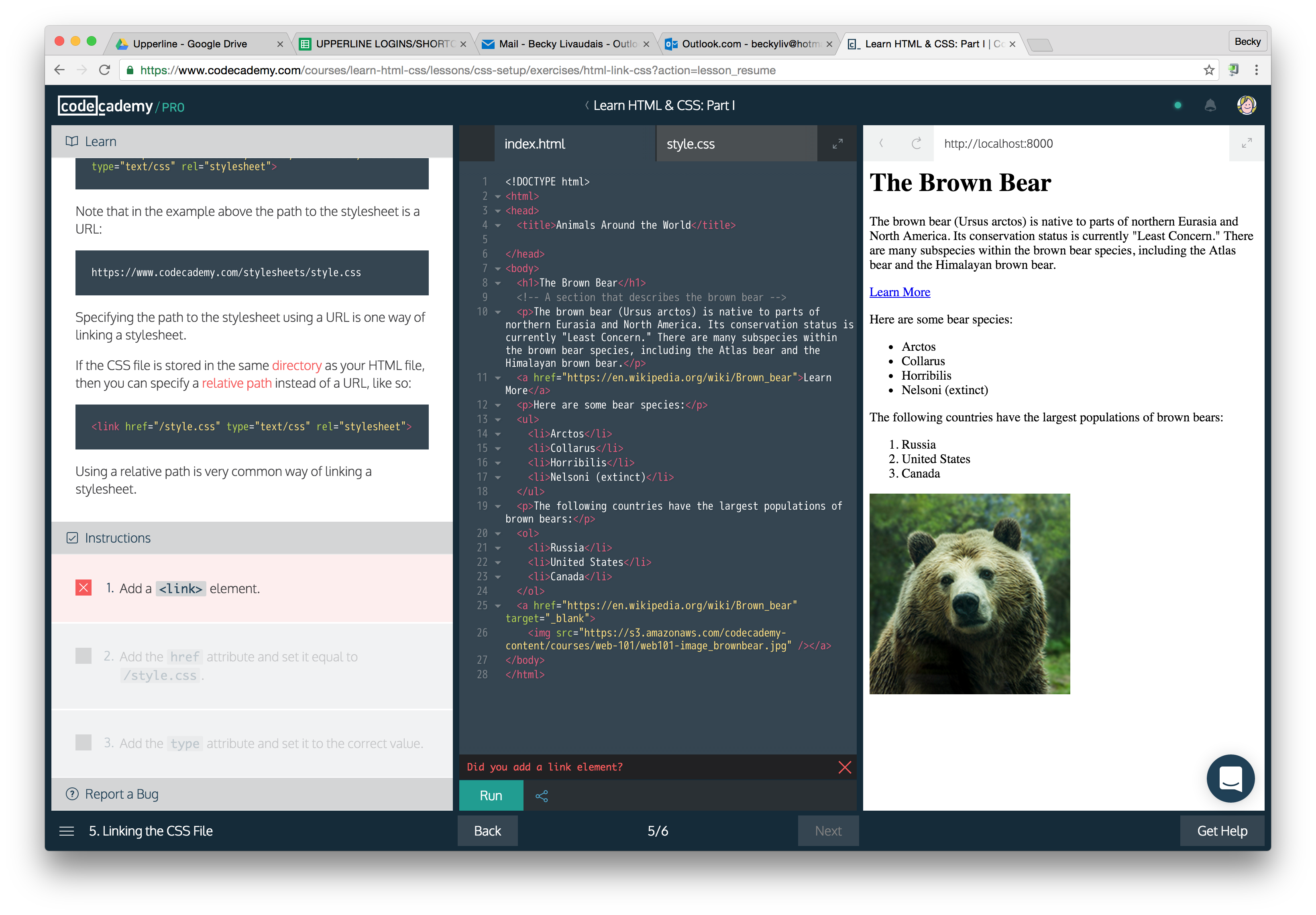Image resolution: width=1316 pixels, height=915 pixels.
Task: Close the Upperline Google Drive tab
Action: click(280, 44)
